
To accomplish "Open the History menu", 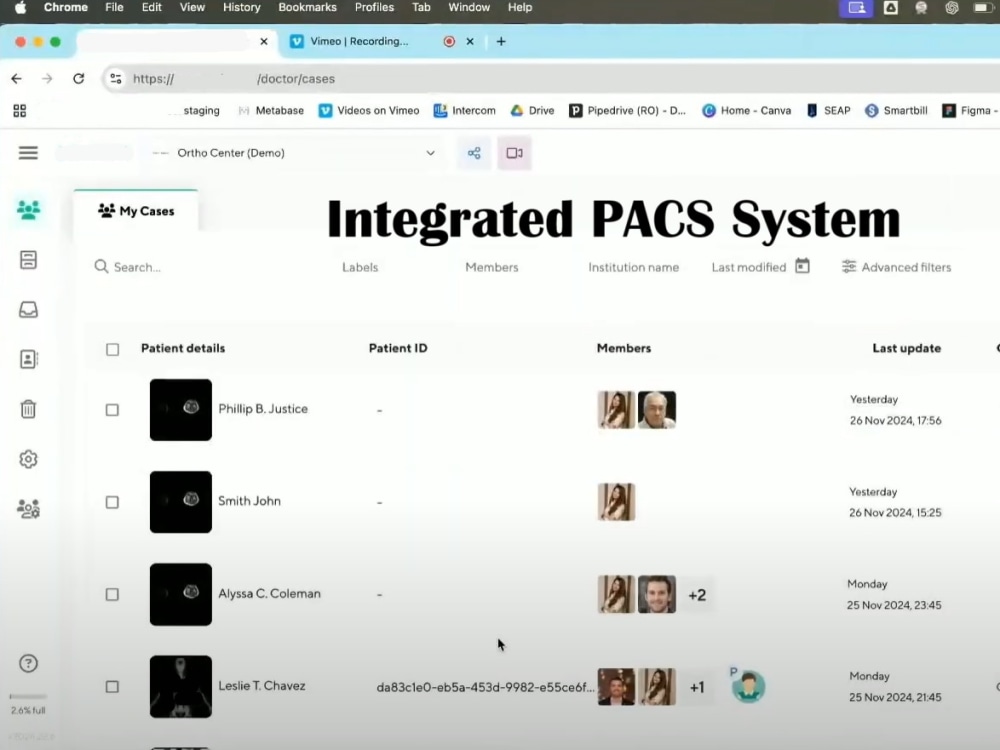I will (x=242, y=8).
